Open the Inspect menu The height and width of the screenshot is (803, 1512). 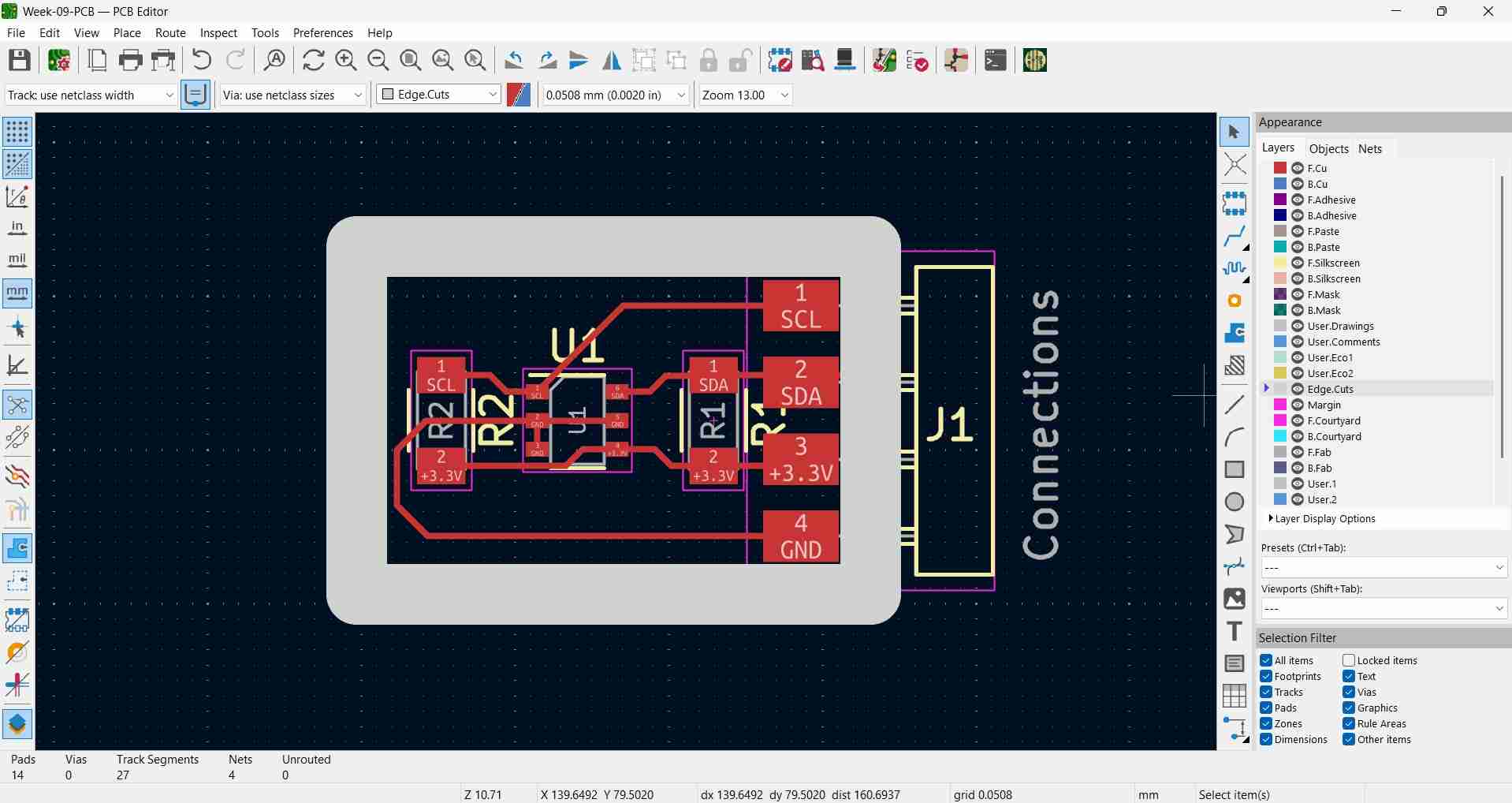click(218, 33)
